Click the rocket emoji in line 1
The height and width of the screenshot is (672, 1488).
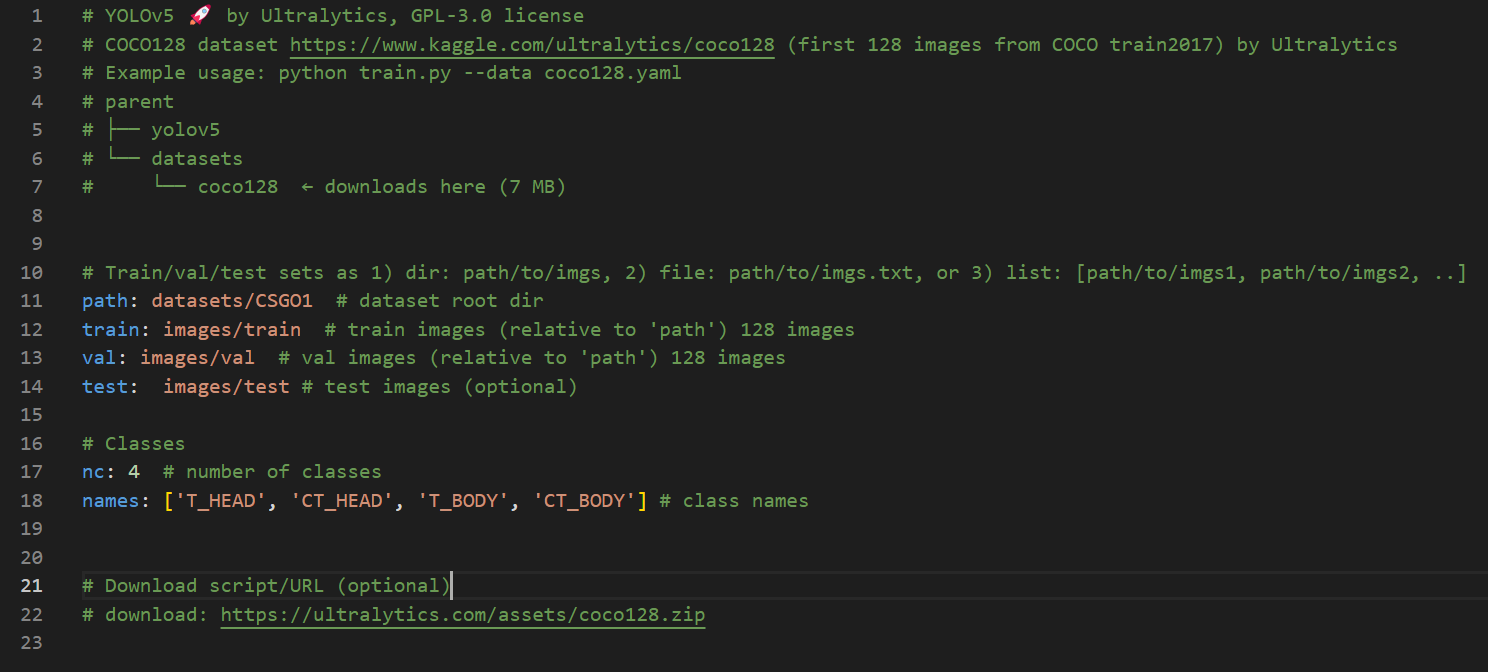(x=200, y=16)
